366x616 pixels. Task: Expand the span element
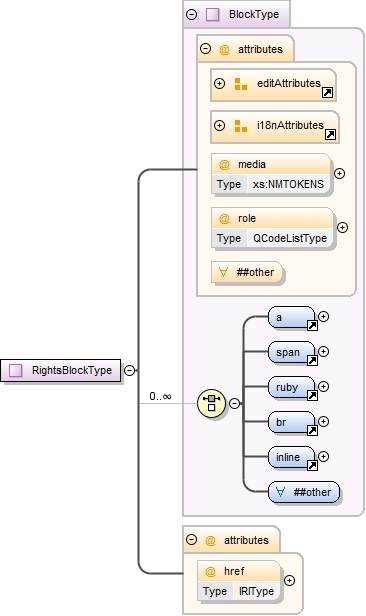pos(323,352)
